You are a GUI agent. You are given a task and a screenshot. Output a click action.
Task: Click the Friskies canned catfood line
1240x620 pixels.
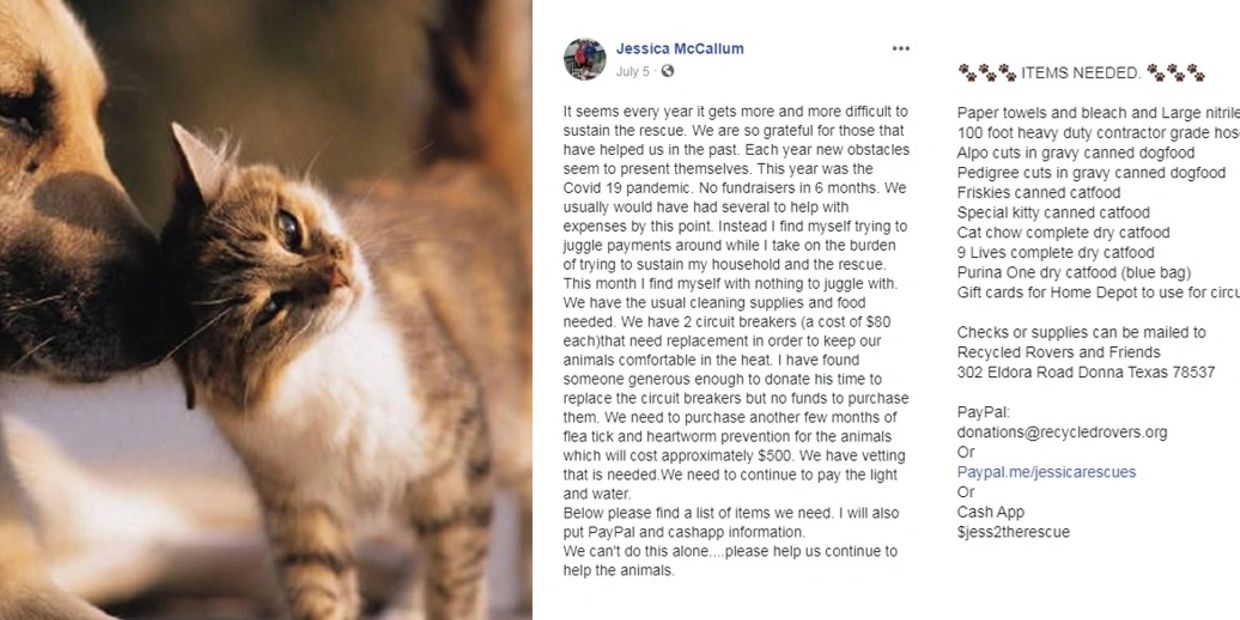pos(1039,192)
